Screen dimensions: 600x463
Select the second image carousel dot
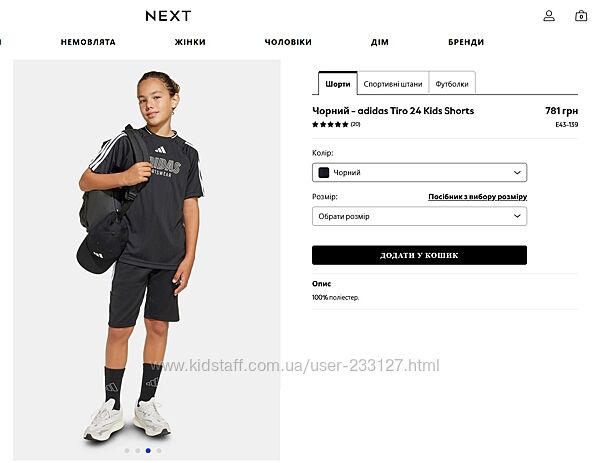tap(137, 451)
